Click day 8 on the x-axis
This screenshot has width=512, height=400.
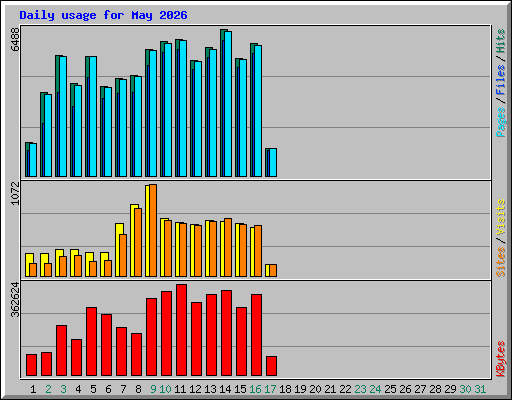138,389
